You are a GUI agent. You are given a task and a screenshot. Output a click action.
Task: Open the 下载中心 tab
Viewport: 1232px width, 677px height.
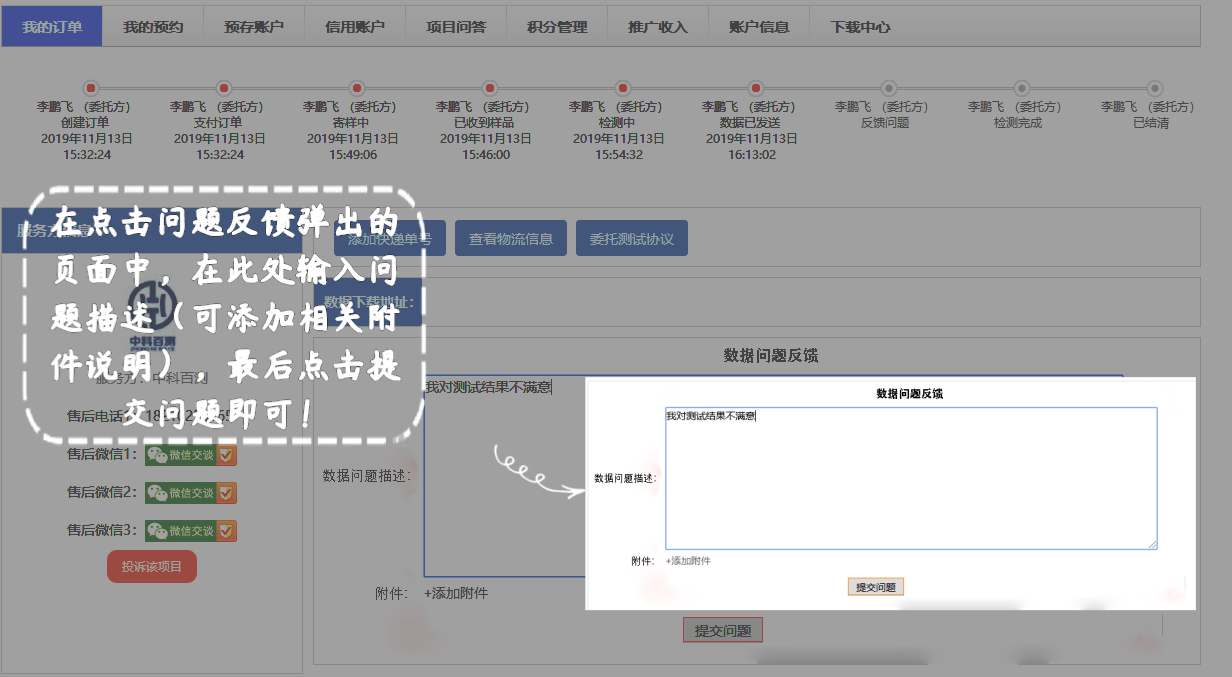pos(860,27)
